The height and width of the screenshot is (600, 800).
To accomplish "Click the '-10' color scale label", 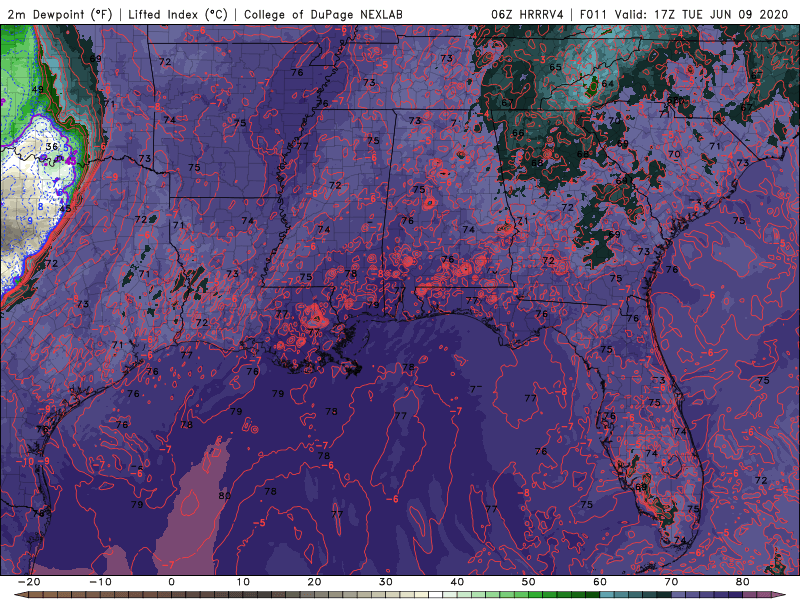I will pos(101,582).
